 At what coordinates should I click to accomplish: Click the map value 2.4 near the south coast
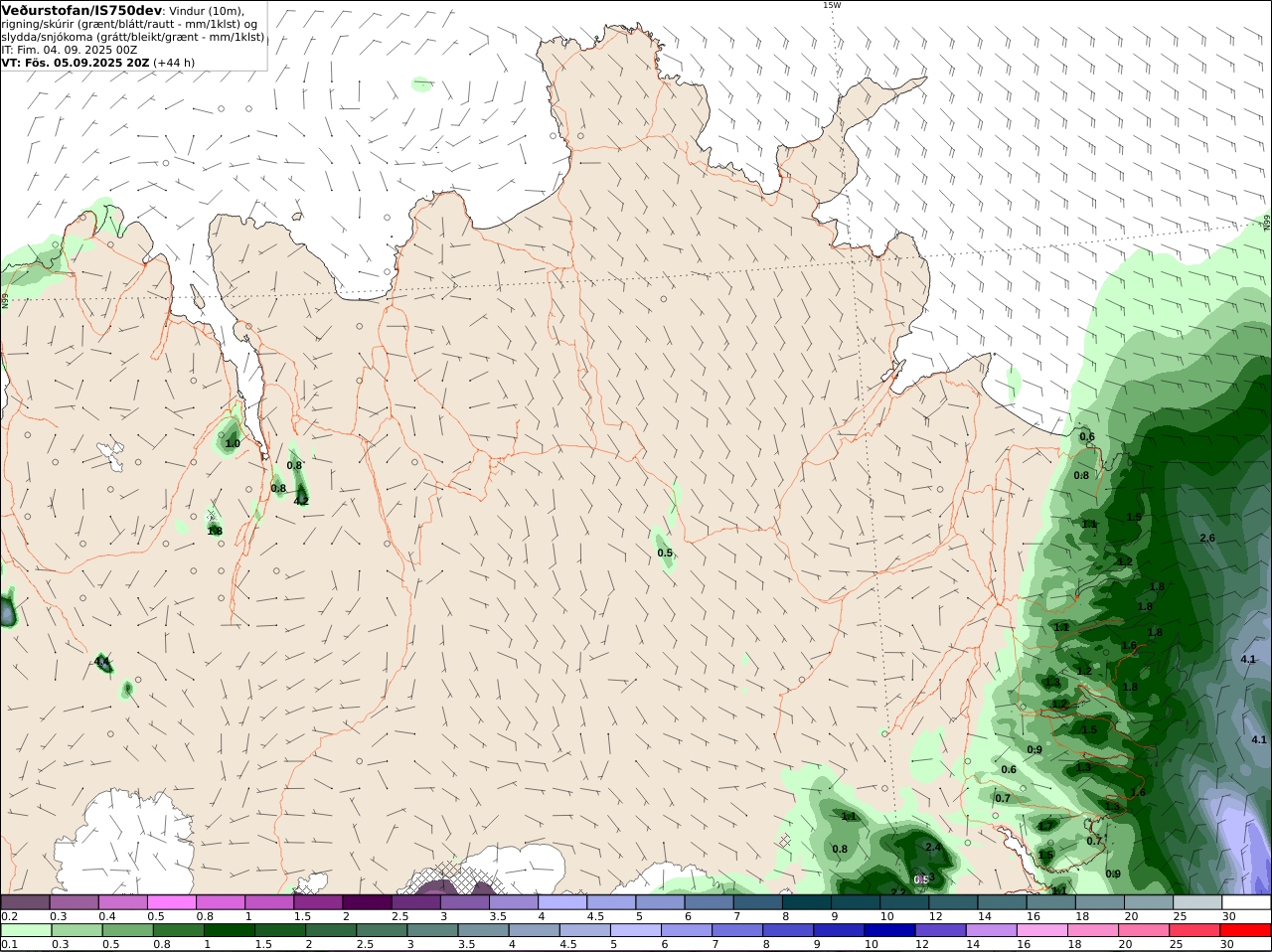click(933, 848)
